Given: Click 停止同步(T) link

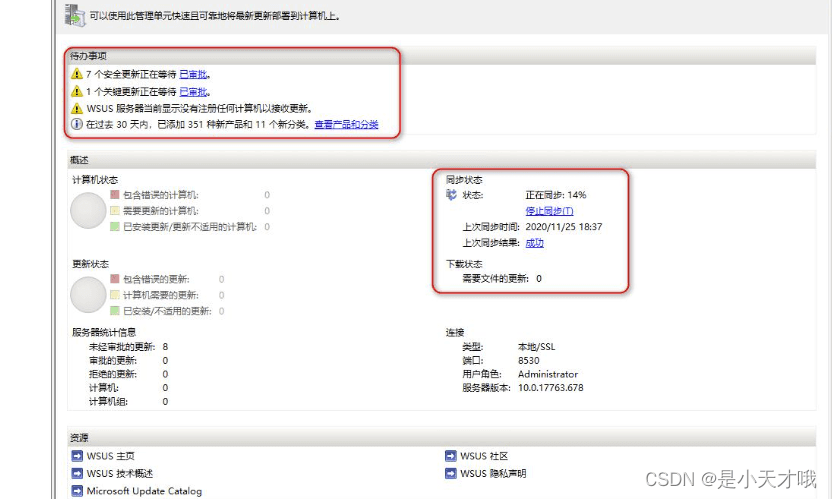Looking at the screenshot, I should (x=549, y=211).
